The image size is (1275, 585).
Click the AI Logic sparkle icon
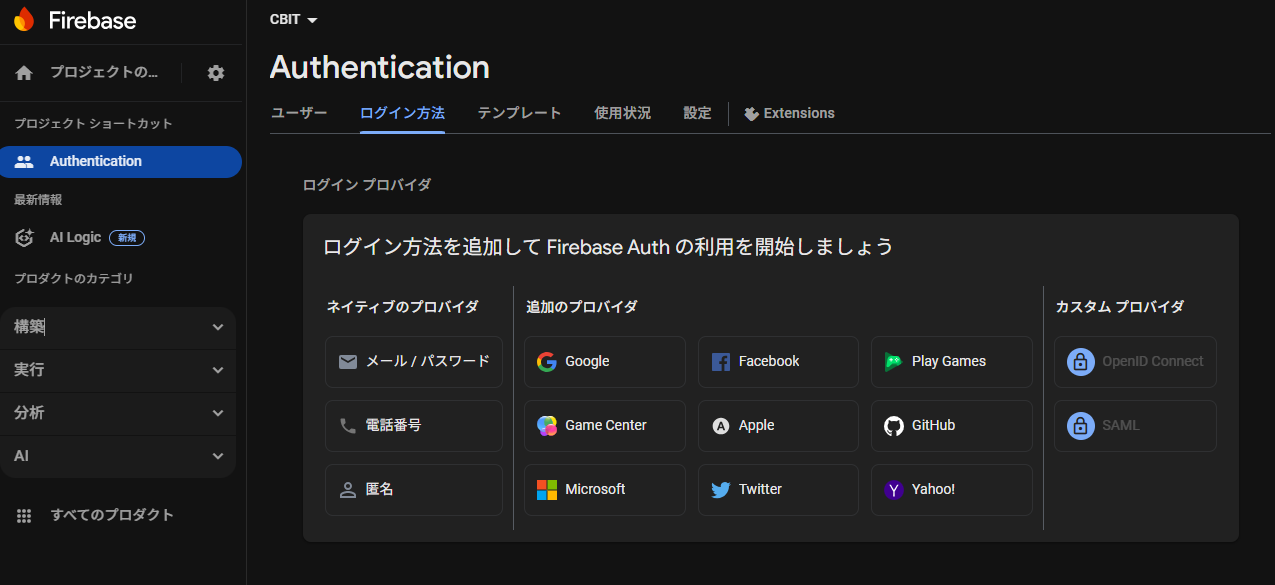click(x=25, y=238)
